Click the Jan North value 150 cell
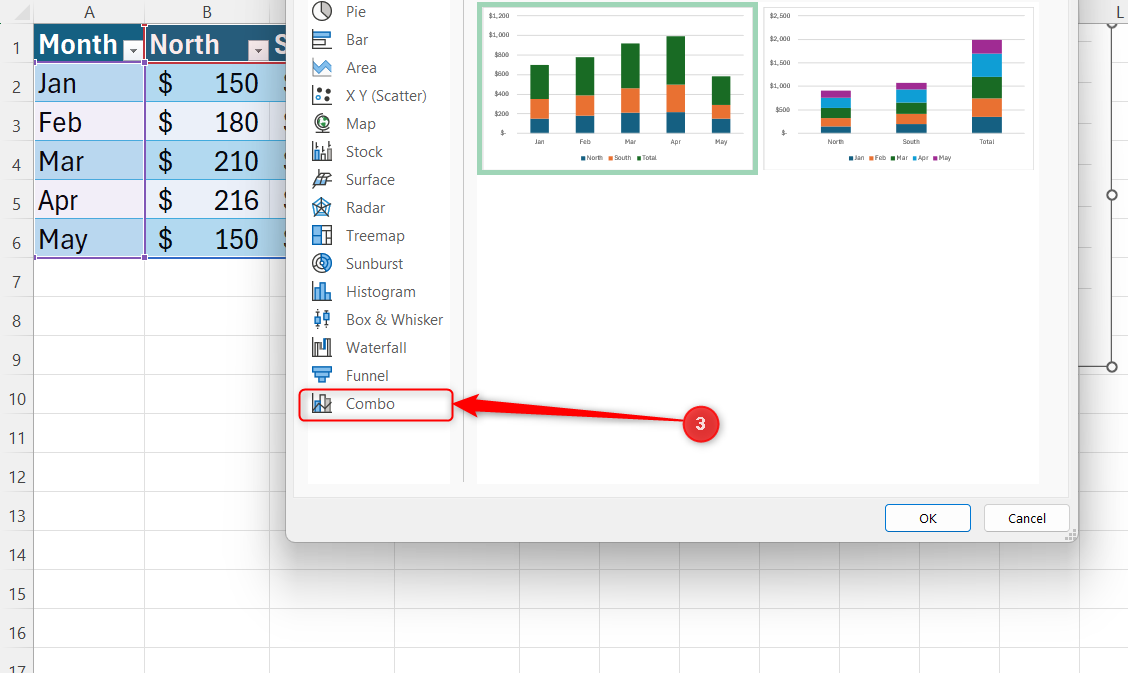This screenshot has height=673, width=1128. click(207, 83)
